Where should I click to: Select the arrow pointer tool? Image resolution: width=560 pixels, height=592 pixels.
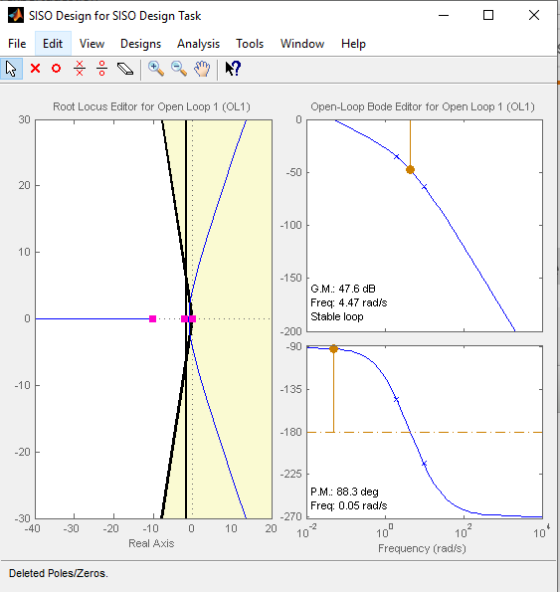click(x=11, y=69)
